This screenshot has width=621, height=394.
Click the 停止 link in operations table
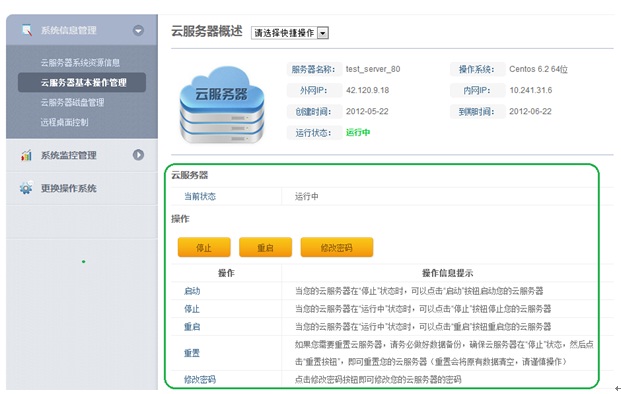(x=192, y=309)
